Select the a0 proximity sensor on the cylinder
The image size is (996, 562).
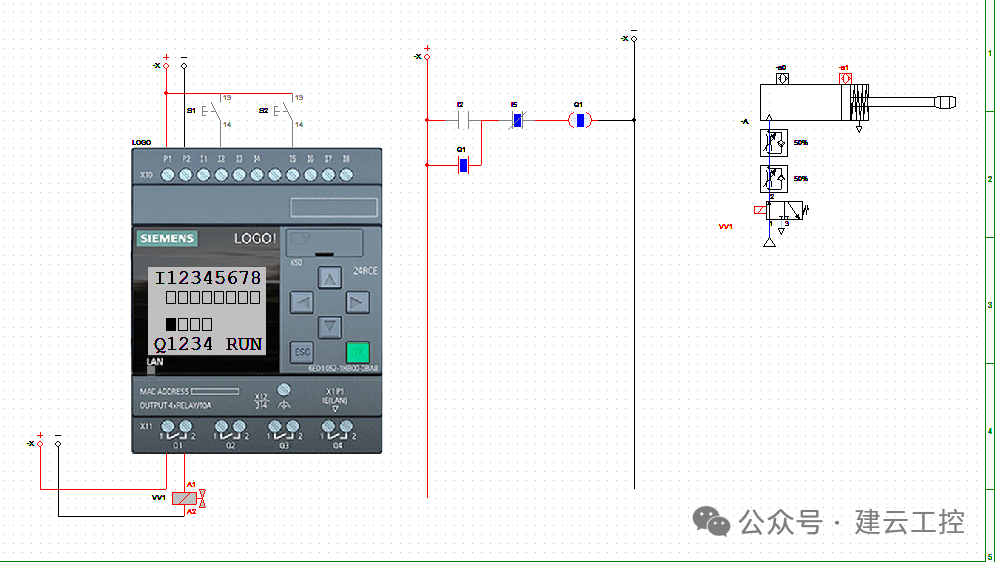[x=782, y=78]
